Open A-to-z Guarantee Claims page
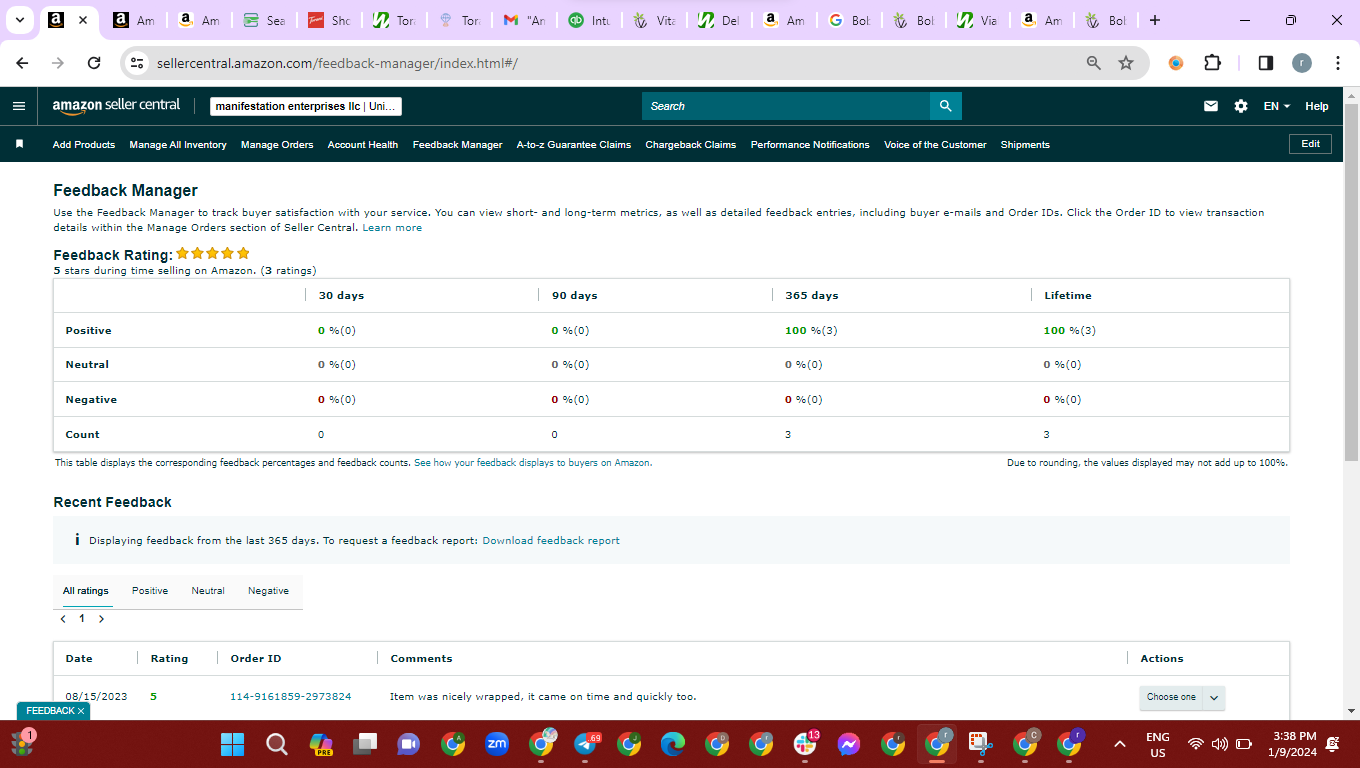Screen dimensions: 1360x768 pyautogui.click(x=574, y=145)
